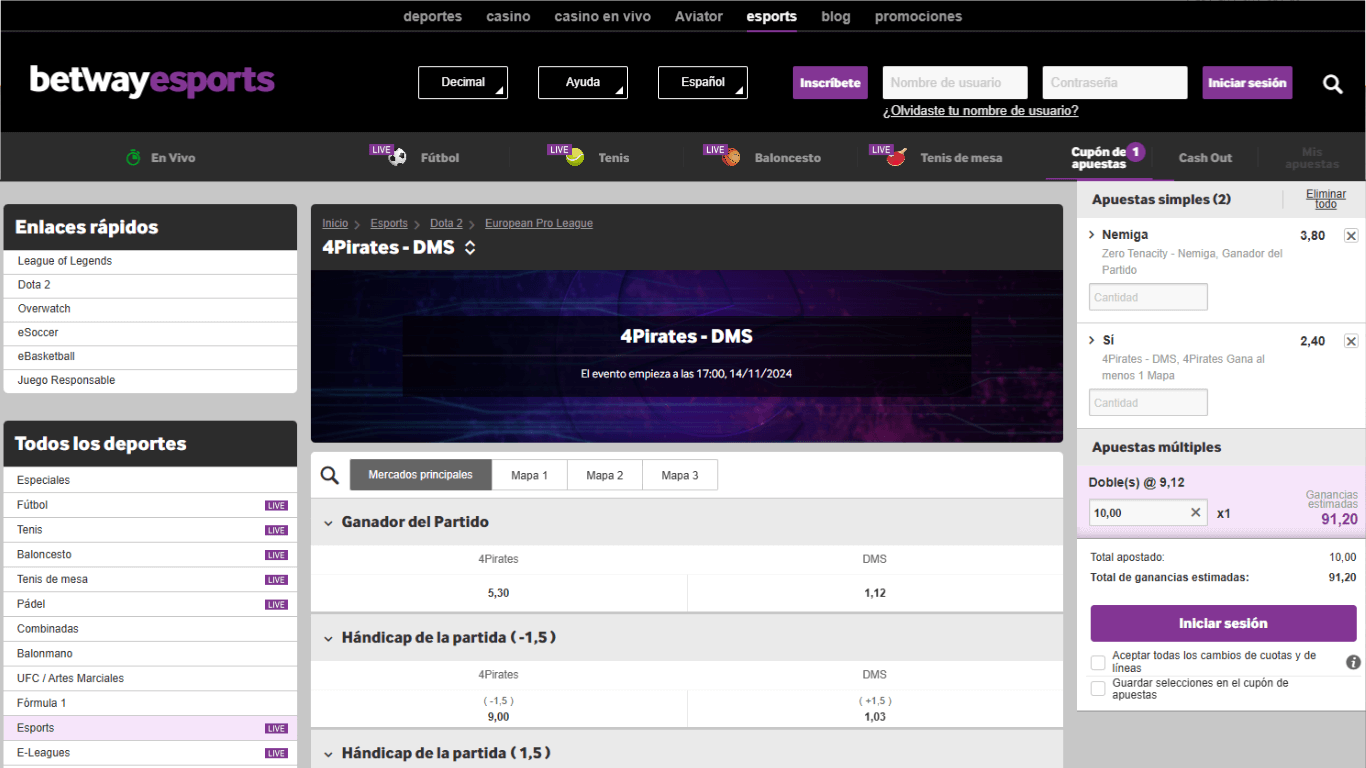Check Guardar selecciones en el cupón

point(1098,689)
